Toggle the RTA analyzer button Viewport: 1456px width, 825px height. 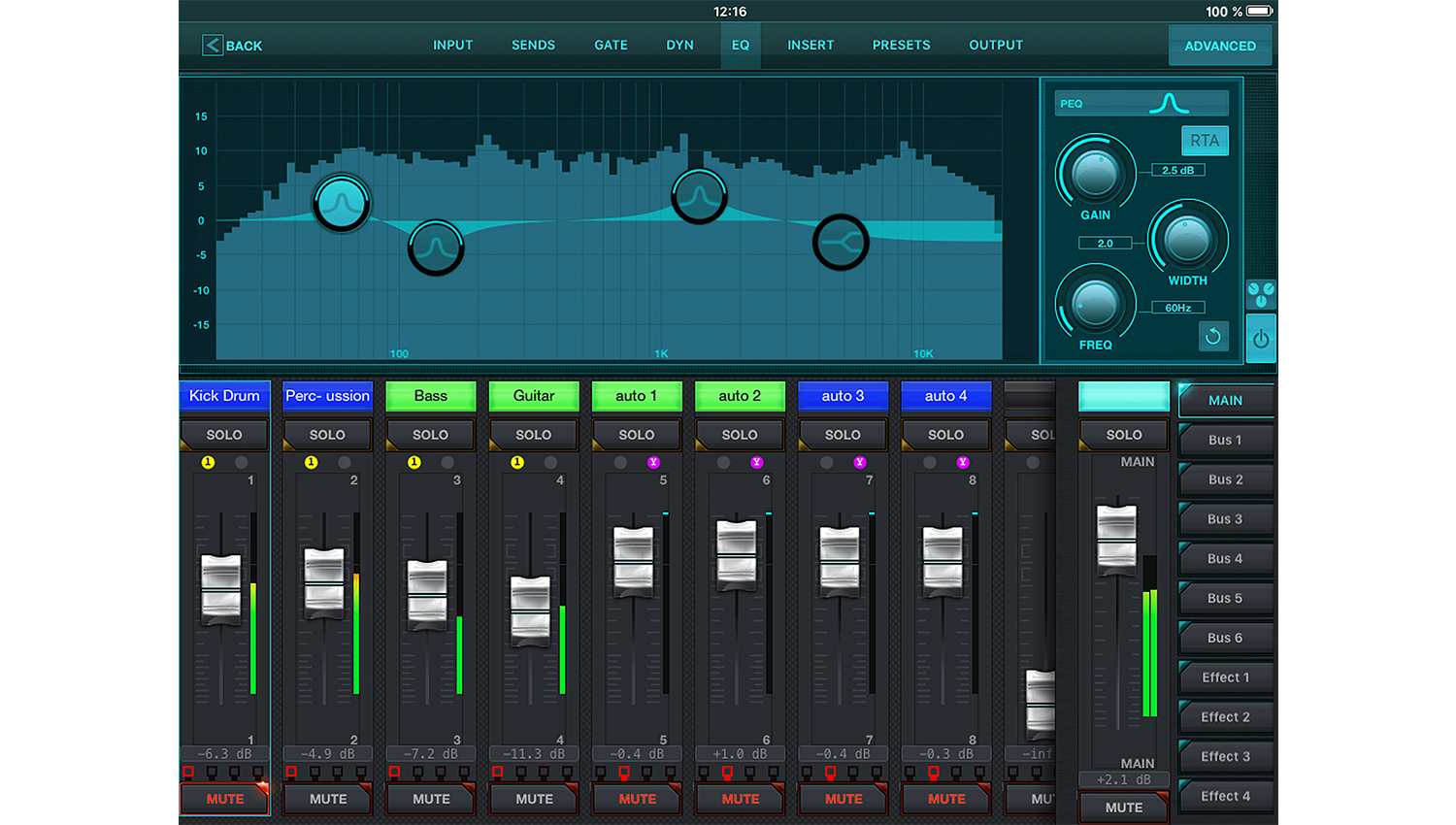click(x=1204, y=141)
